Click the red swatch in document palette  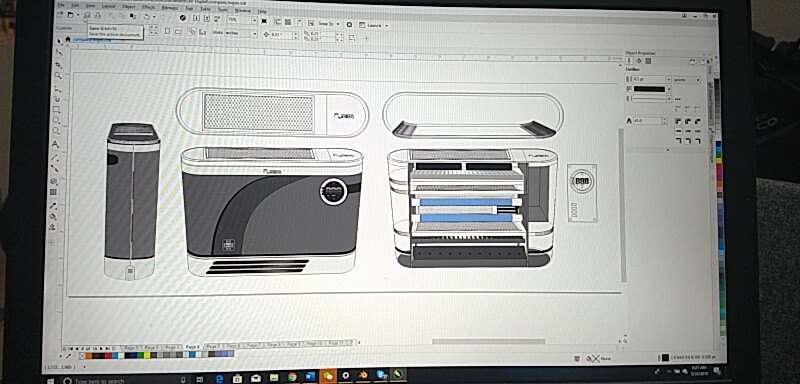click(x=108, y=355)
